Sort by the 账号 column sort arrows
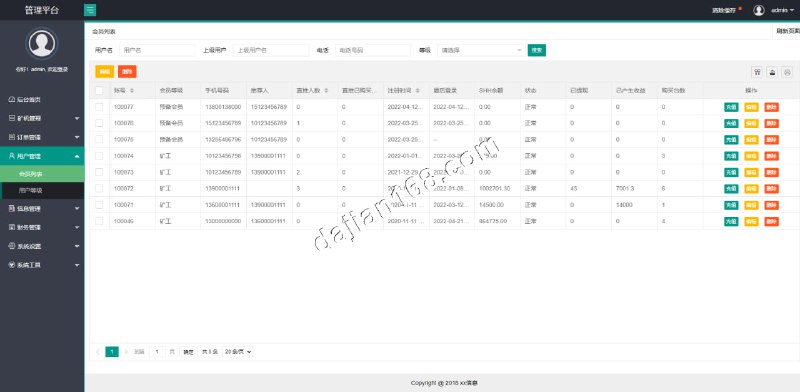The width and height of the screenshot is (800, 392). pyautogui.click(x=132, y=90)
